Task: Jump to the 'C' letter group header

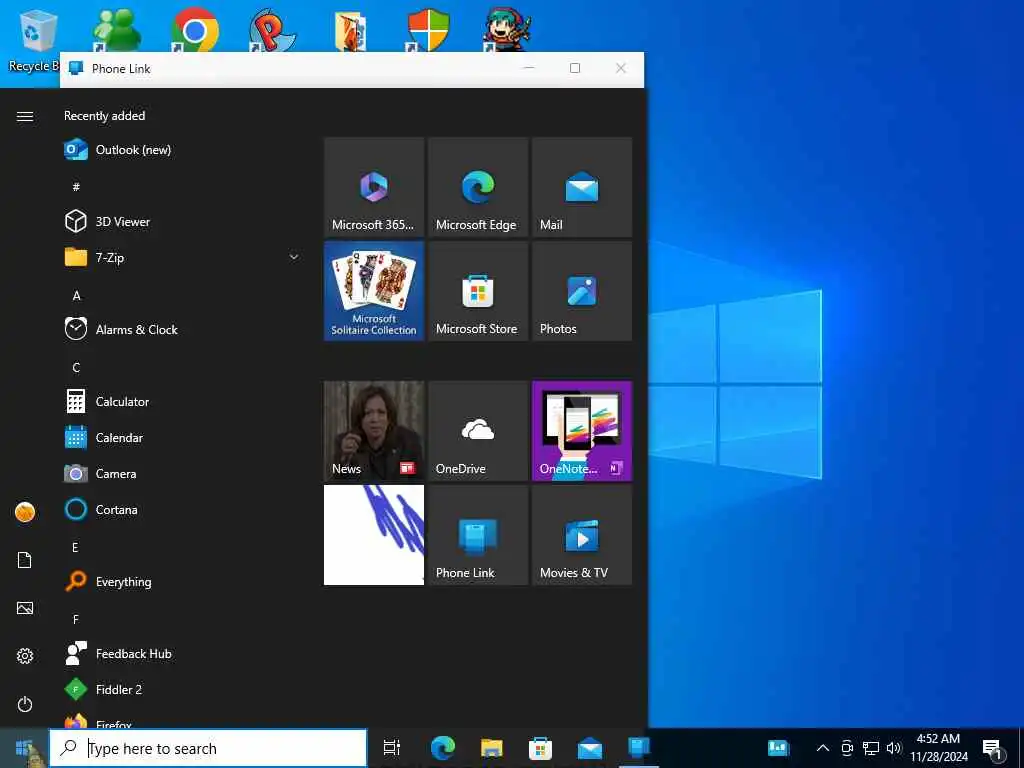Action: pos(76,367)
